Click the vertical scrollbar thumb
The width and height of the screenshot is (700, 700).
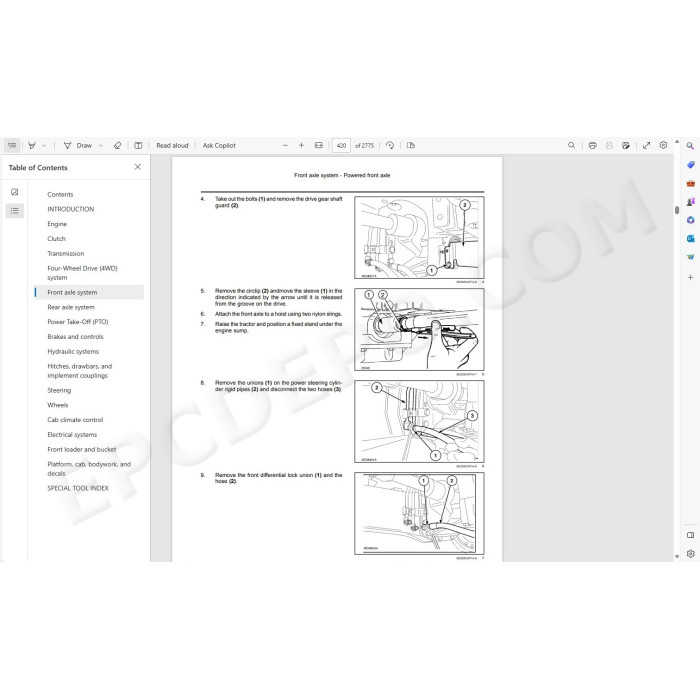tap(677, 210)
